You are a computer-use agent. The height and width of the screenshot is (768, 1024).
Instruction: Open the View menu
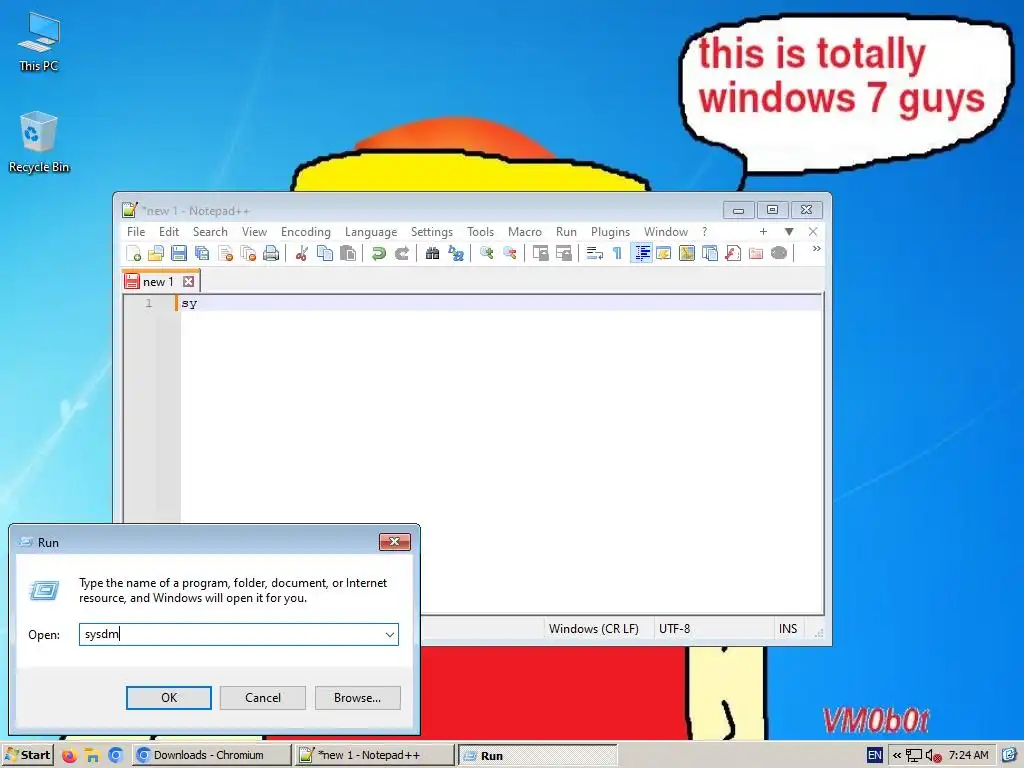[x=254, y=232]
